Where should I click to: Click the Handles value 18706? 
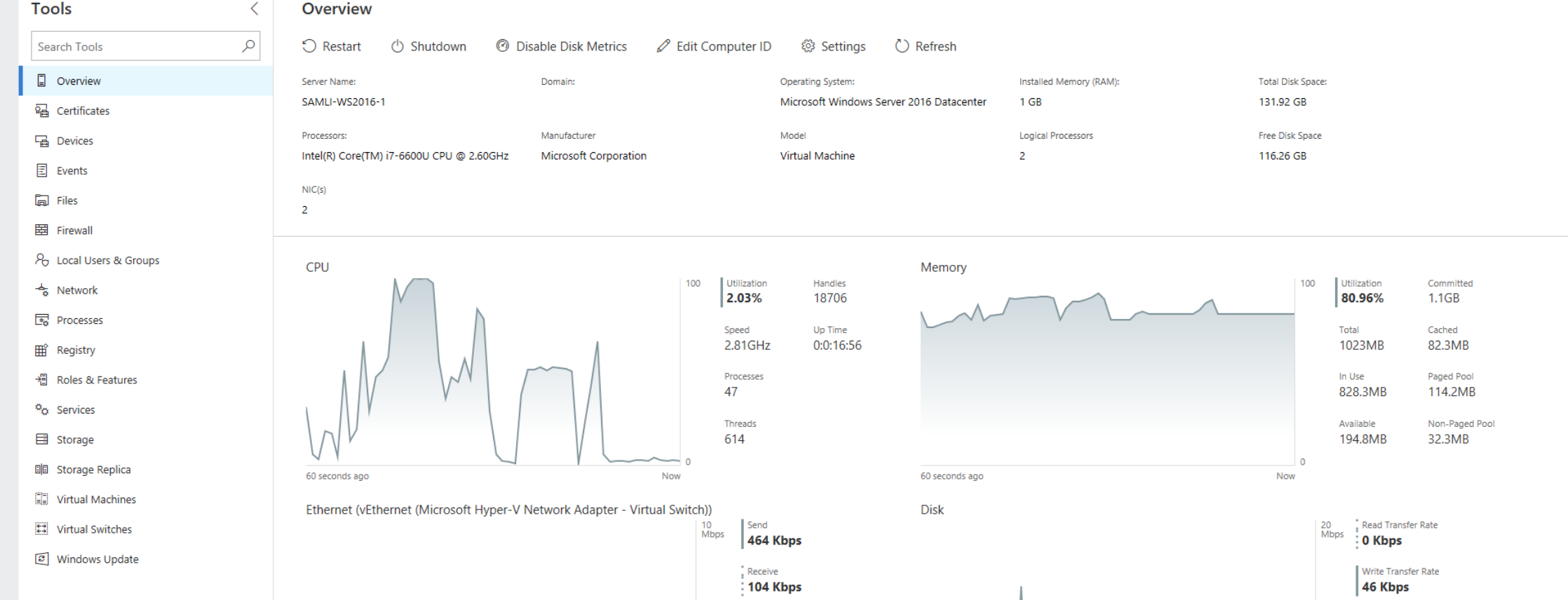[830, 298]
